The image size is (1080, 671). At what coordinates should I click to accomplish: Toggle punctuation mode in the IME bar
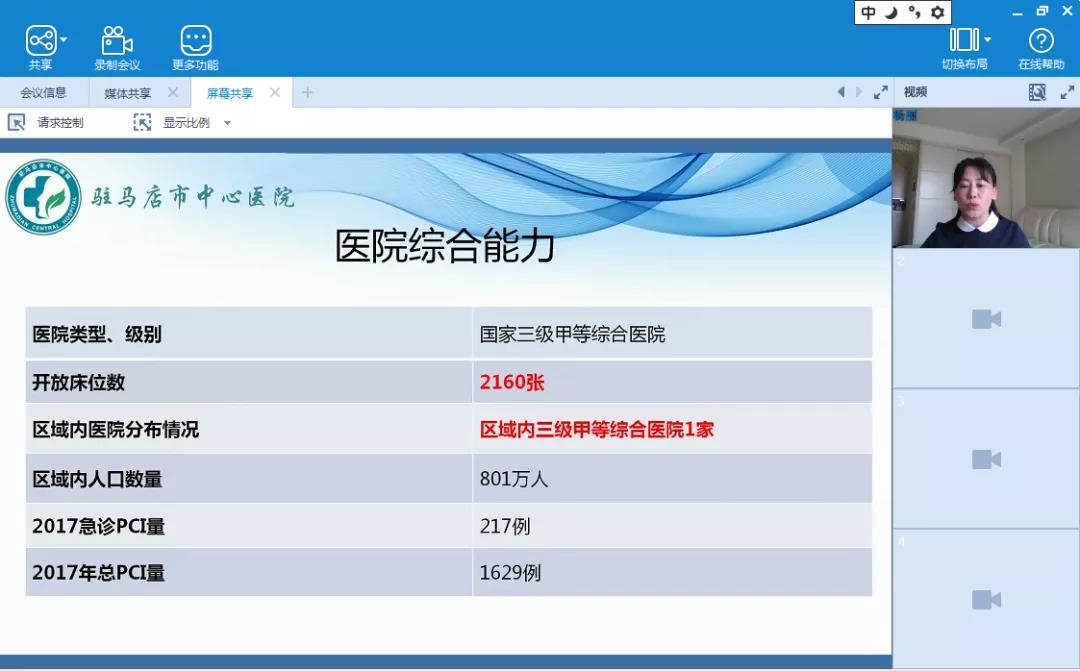coord(914,12)
